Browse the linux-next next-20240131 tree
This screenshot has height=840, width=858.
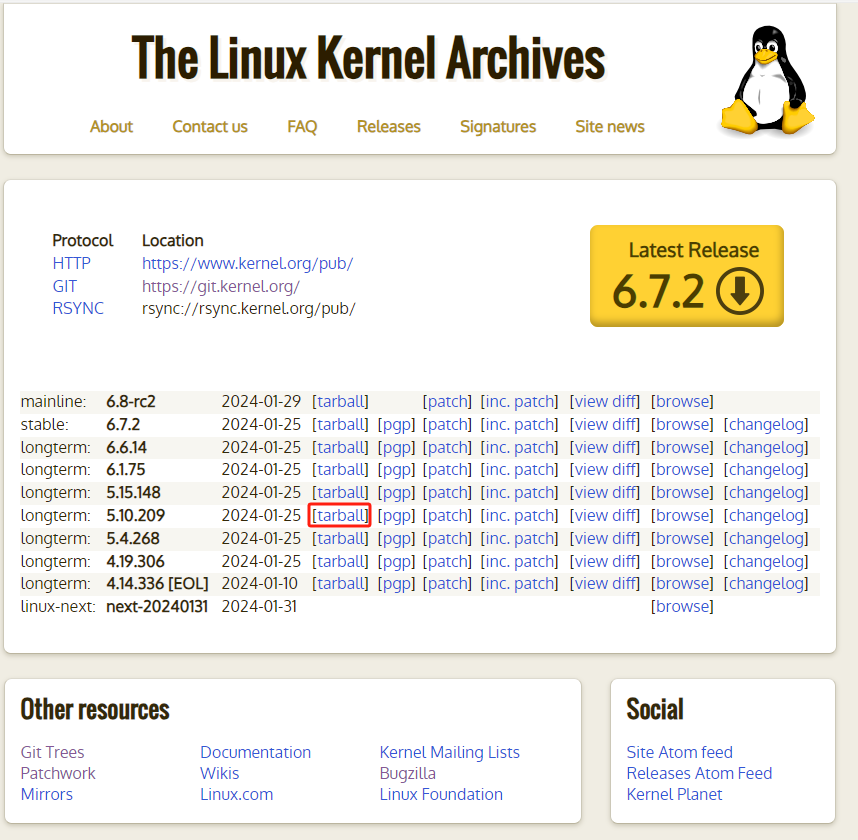[682, 607]
